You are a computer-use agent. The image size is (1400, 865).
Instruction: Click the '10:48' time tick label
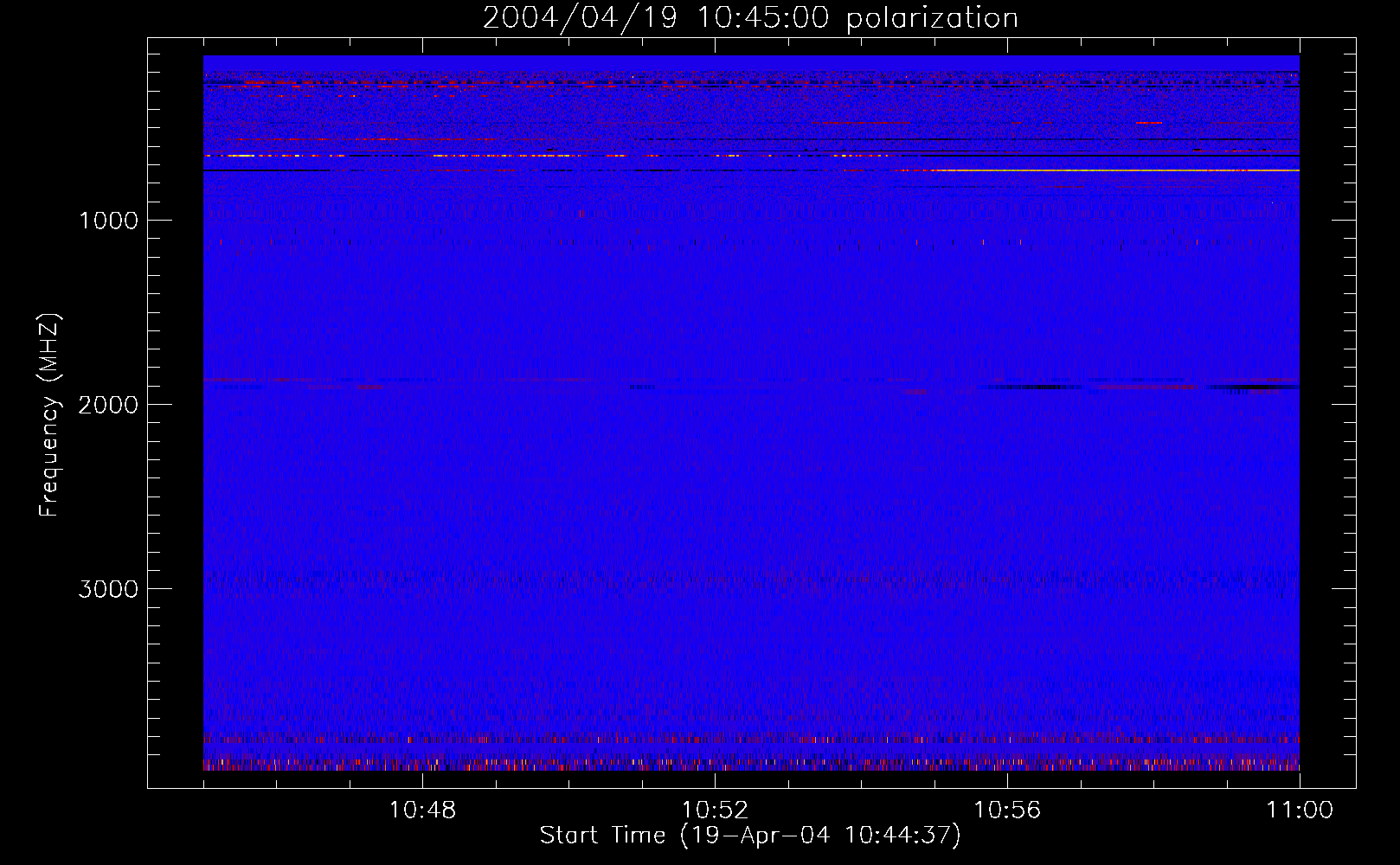pos(422,811)
